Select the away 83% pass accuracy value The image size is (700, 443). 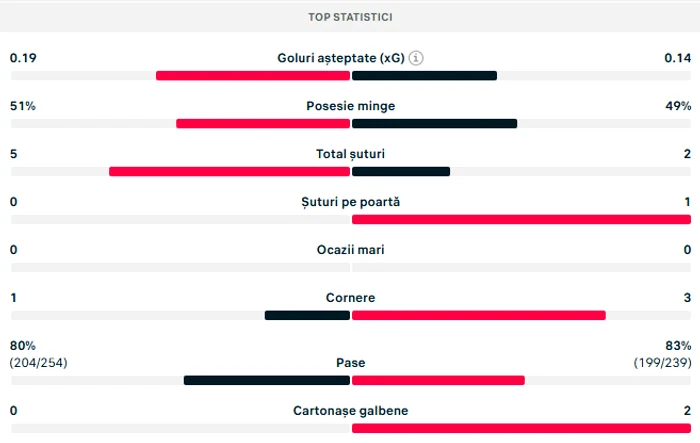(677, 346)
